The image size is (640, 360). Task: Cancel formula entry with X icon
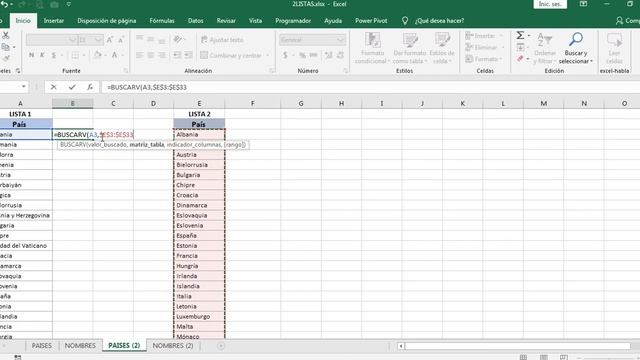(x=53, y=87)
